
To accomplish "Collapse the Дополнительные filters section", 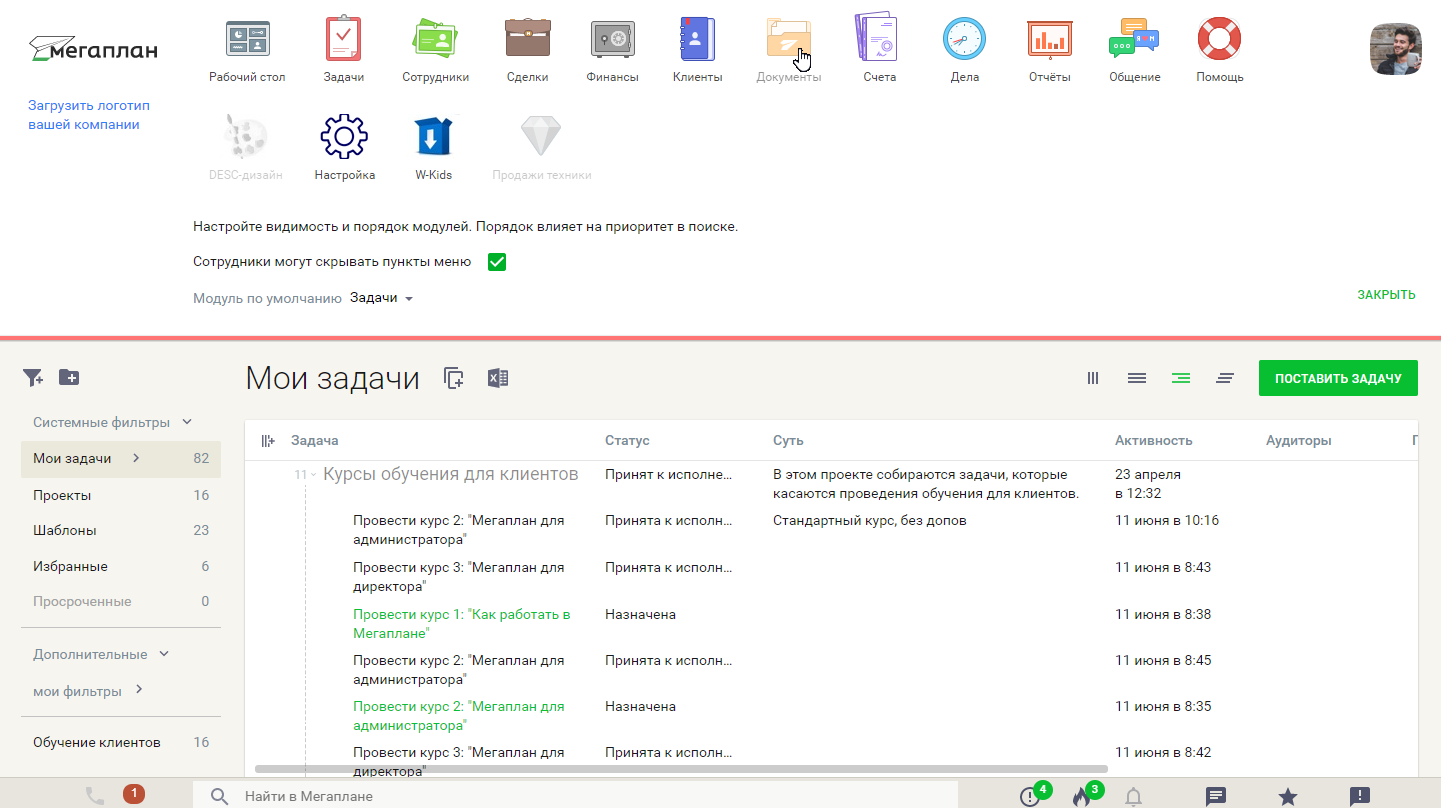I will click(x=164, y=654).
